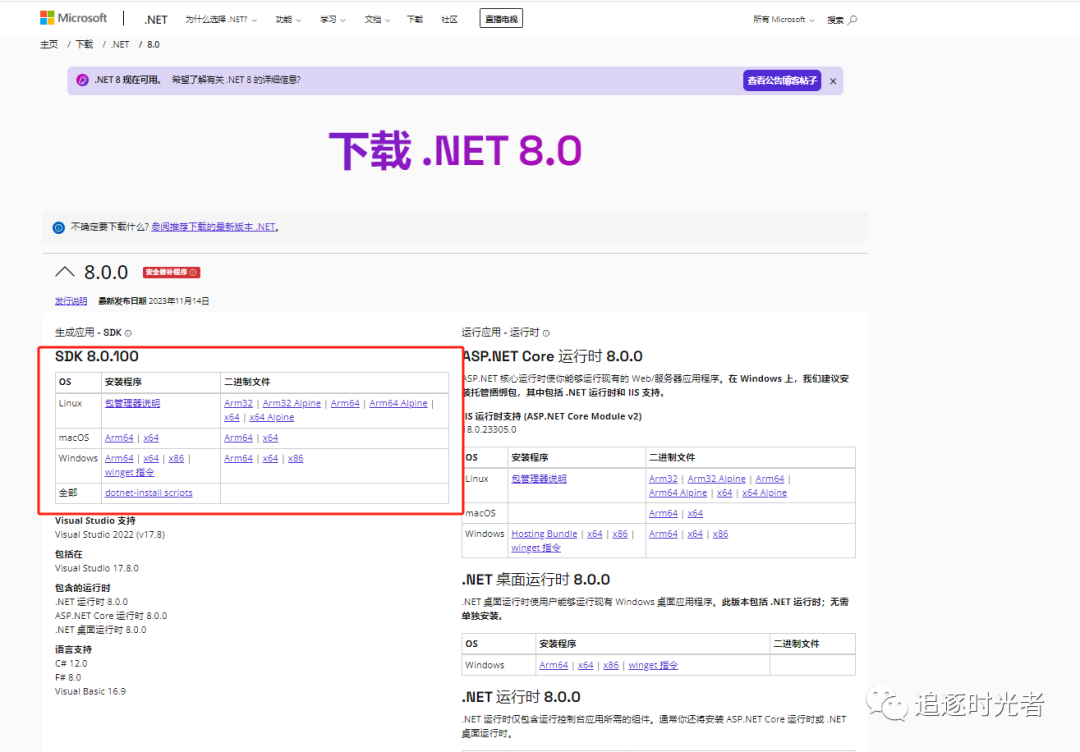Download desktop runtime Windows Arm64 installer

coord(554,665)
